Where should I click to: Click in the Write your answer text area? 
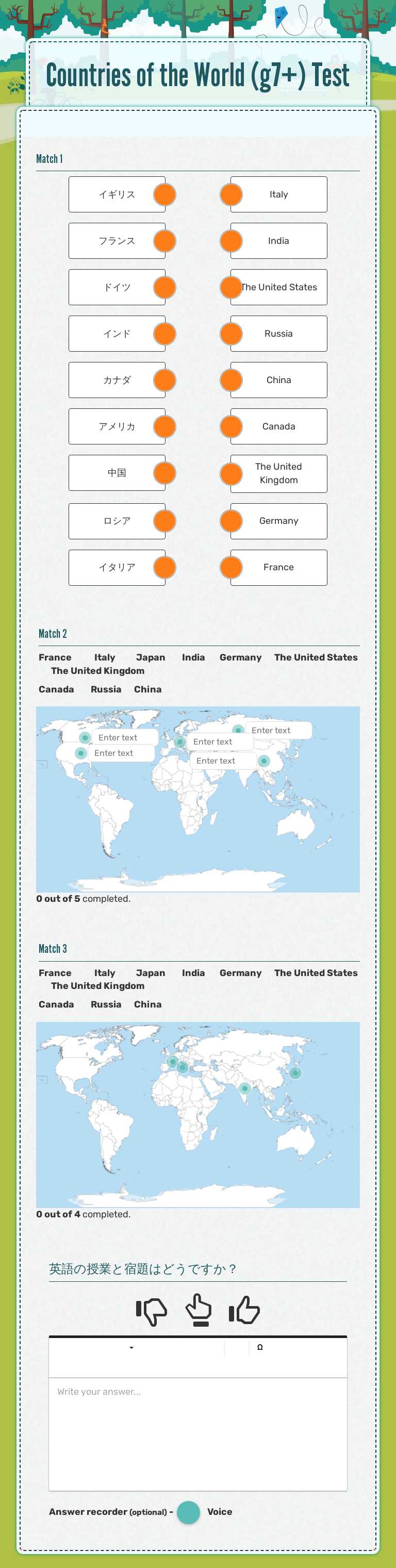[x=197, y=1434]
